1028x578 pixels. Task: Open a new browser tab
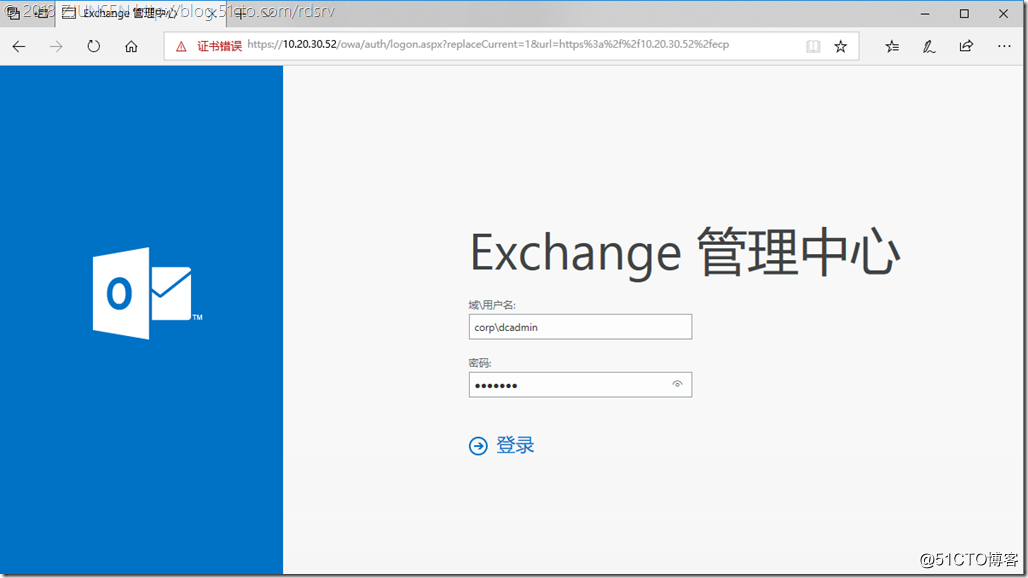(241, 13)
